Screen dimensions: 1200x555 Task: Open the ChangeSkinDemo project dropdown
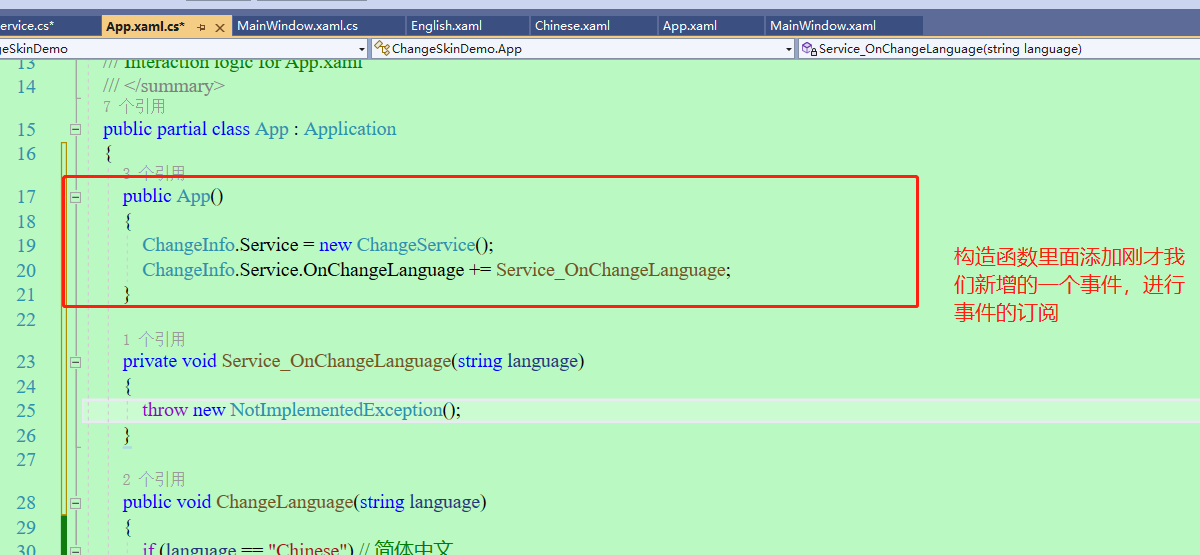pos(361,48)
